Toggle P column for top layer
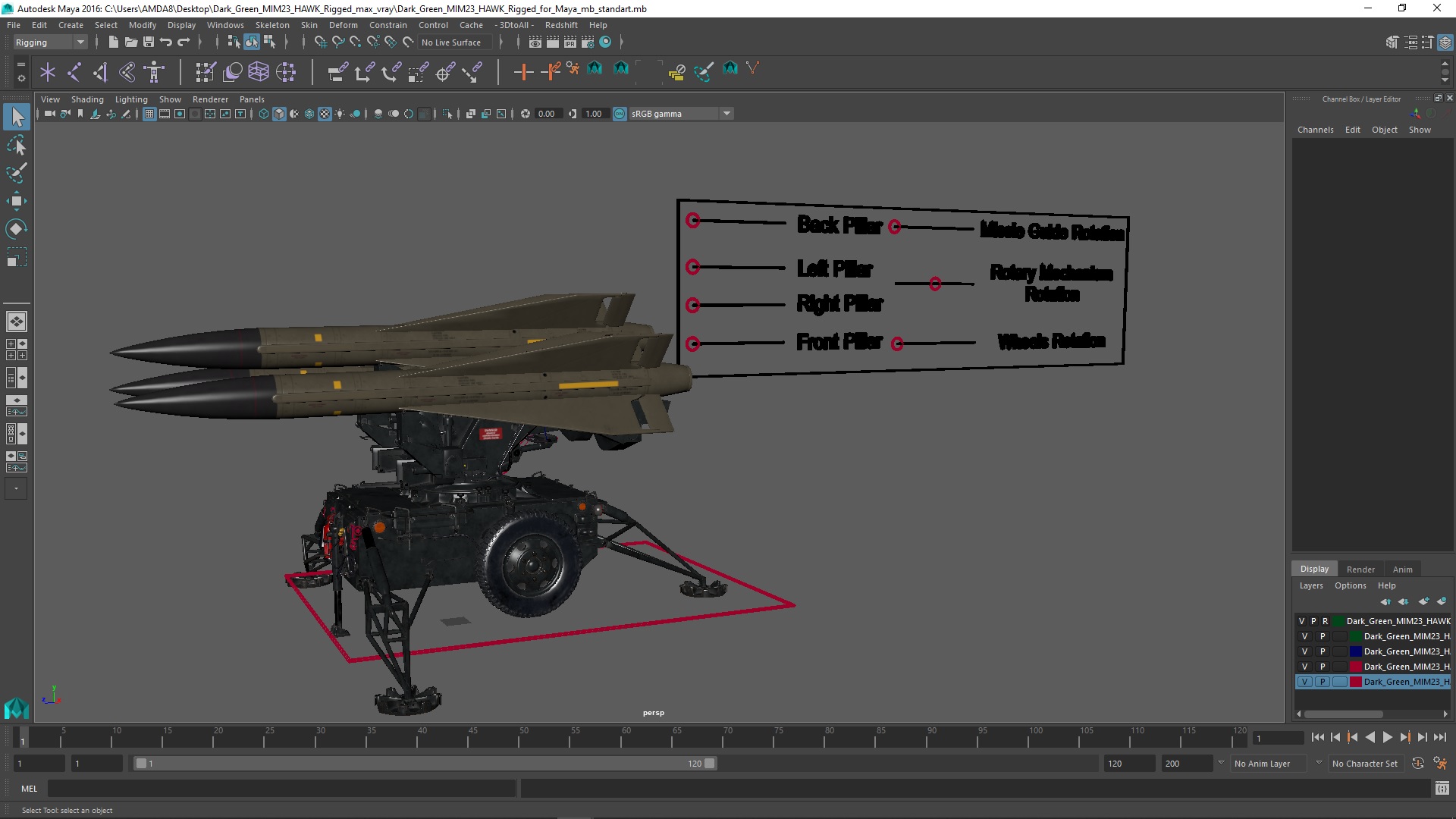 1314,621
